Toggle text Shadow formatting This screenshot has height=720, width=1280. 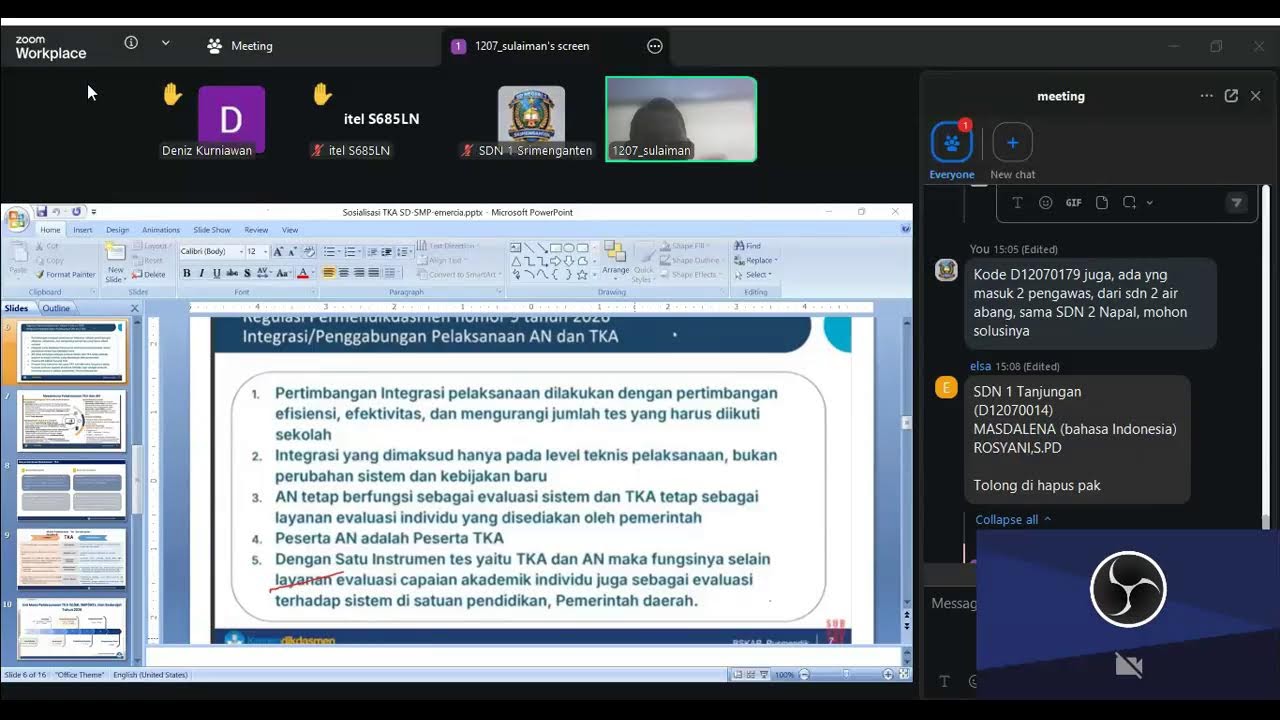(x=247, y=273)
